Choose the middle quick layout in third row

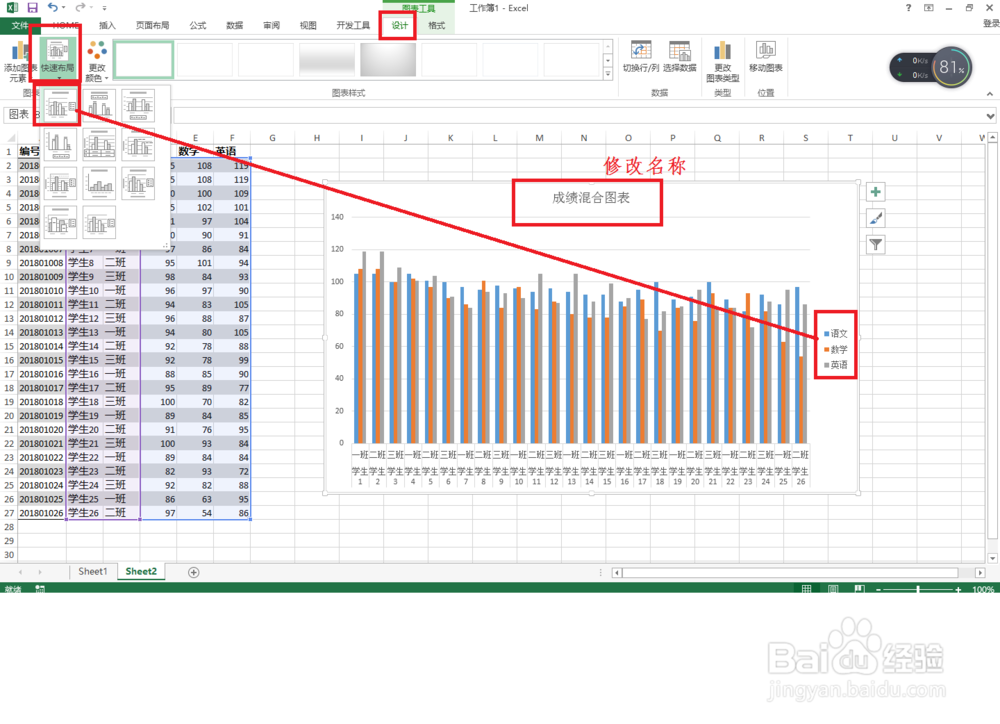point(99,184)
